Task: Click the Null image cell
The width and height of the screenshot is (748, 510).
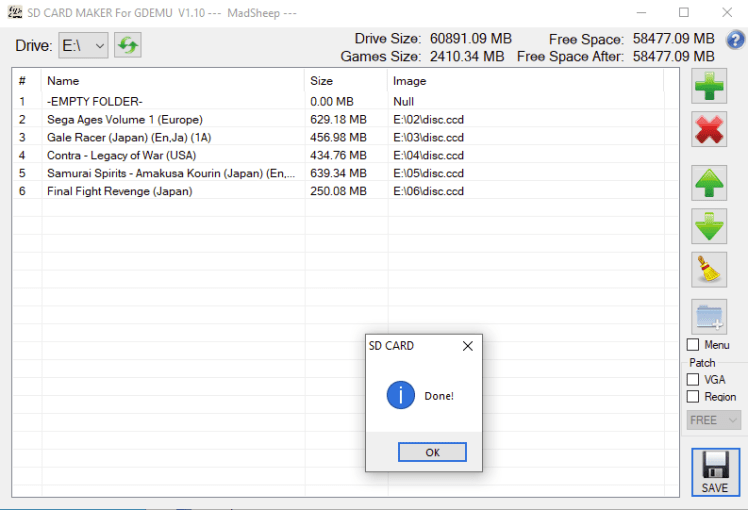Action: pyautogui.click(x=404, y=102)
